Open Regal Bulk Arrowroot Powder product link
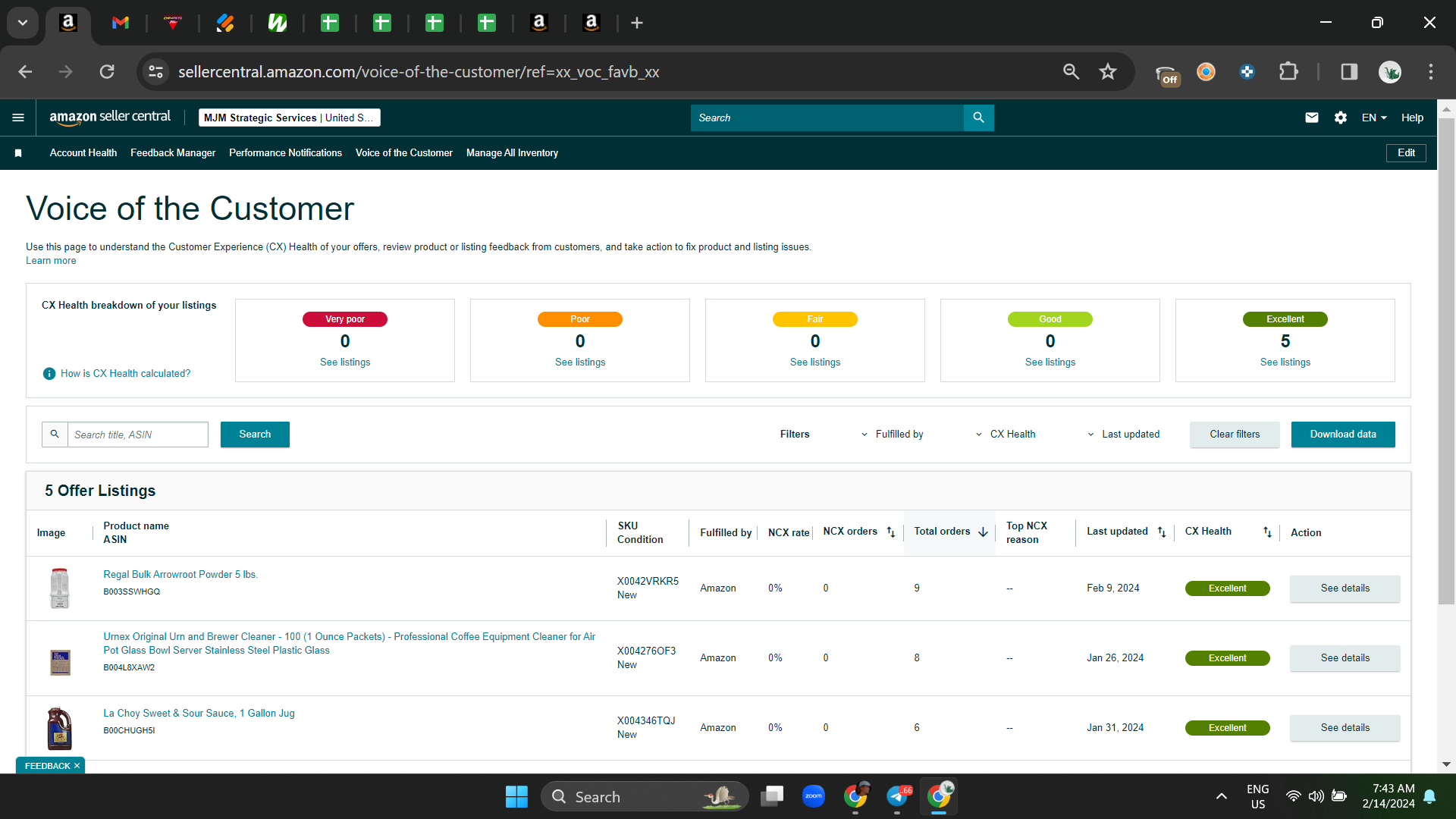Image resolution: width=1456 pixels, height=819 pixels. click(180, 575)
